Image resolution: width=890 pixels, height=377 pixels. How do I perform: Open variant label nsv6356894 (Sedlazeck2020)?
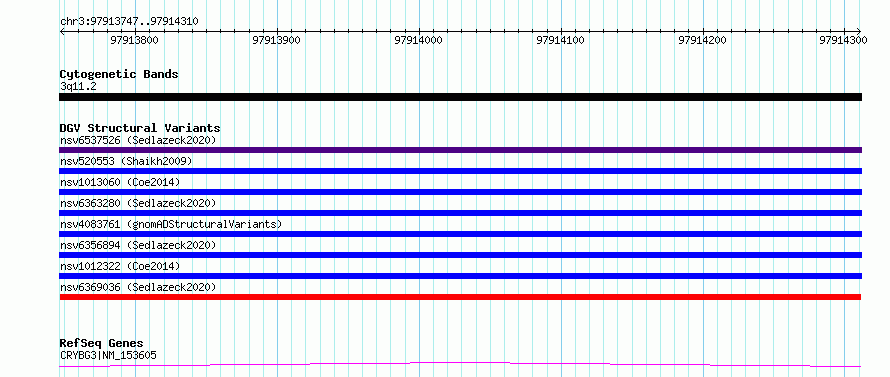coord(138,245)
